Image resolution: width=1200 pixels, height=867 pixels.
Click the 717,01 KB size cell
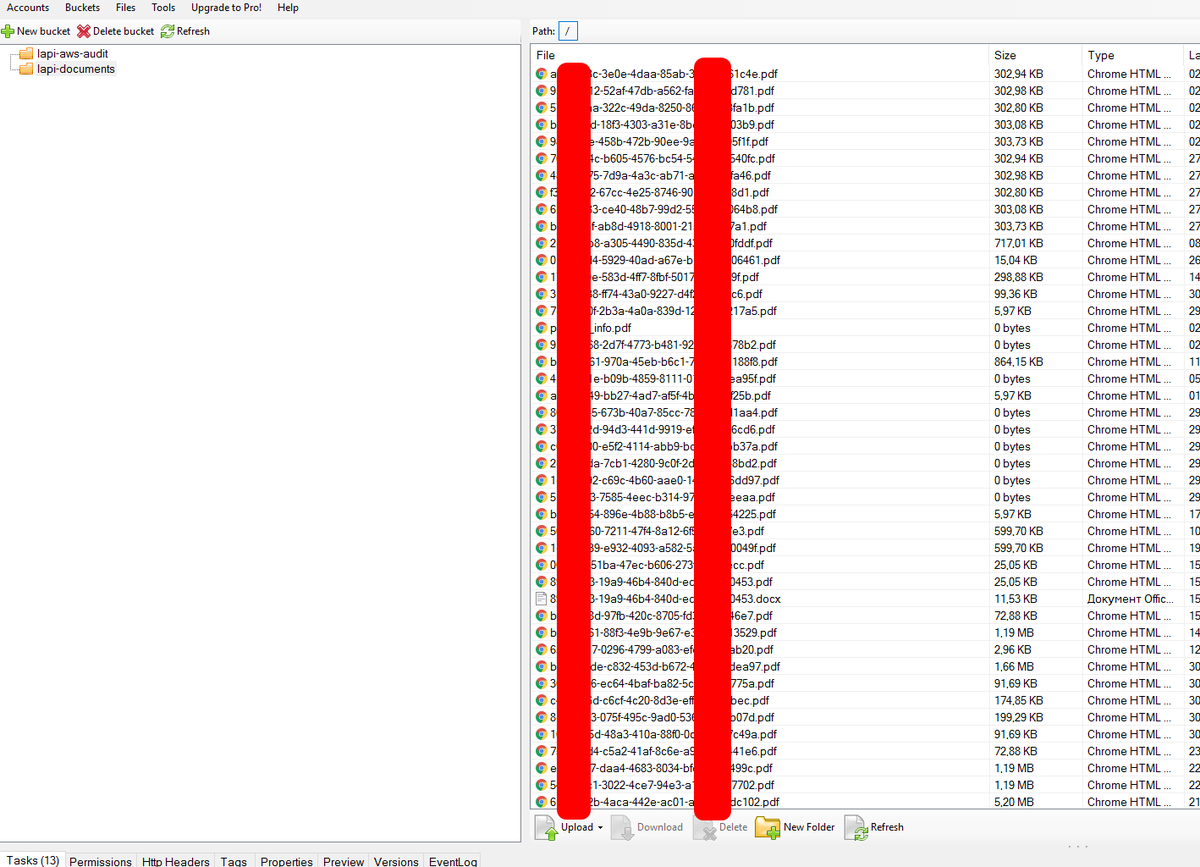[1018, 243]
